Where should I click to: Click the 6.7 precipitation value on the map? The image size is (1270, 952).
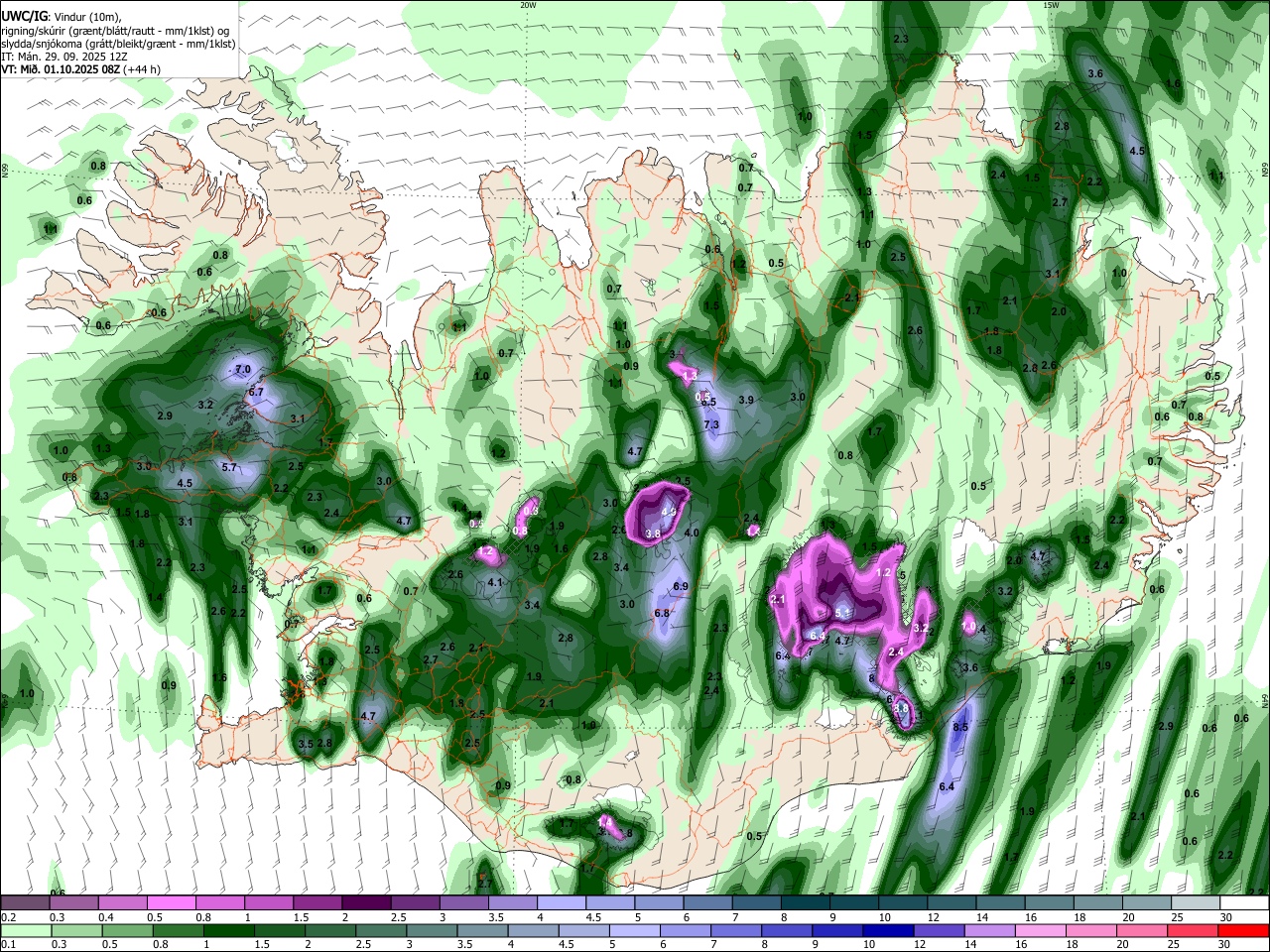coord(256,392)
